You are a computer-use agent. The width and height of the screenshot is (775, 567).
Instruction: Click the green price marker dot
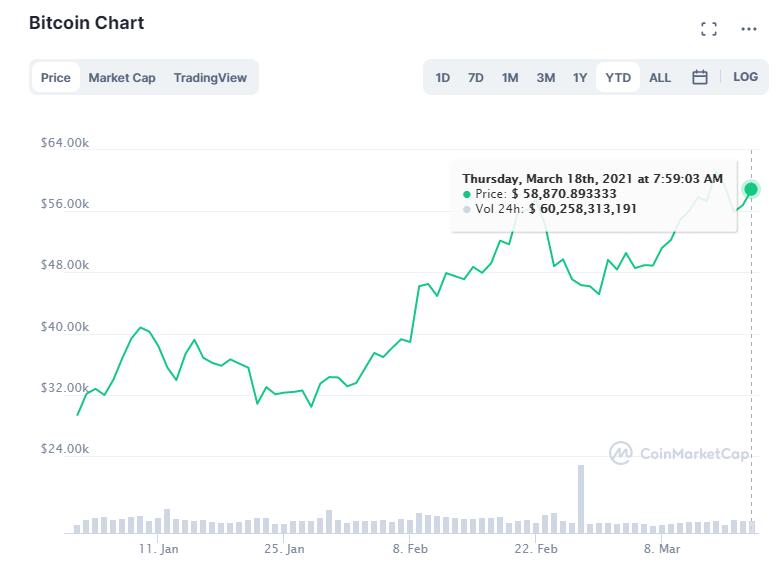(751, 188)
